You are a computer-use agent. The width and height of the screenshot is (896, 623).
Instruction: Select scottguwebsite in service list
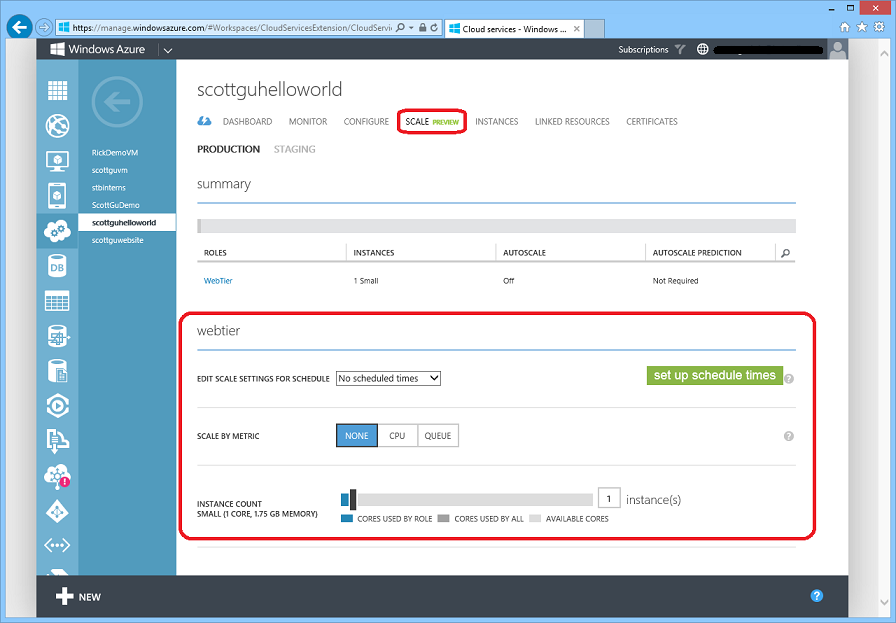click(118, 240)
